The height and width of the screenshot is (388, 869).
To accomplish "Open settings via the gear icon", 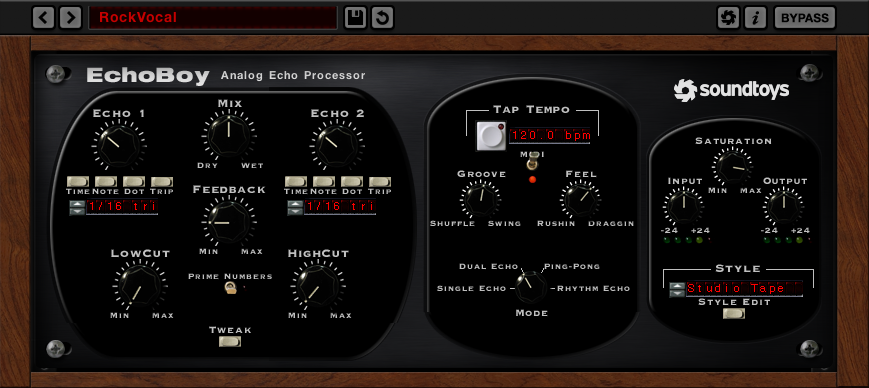I will click(x=728, y=18).
